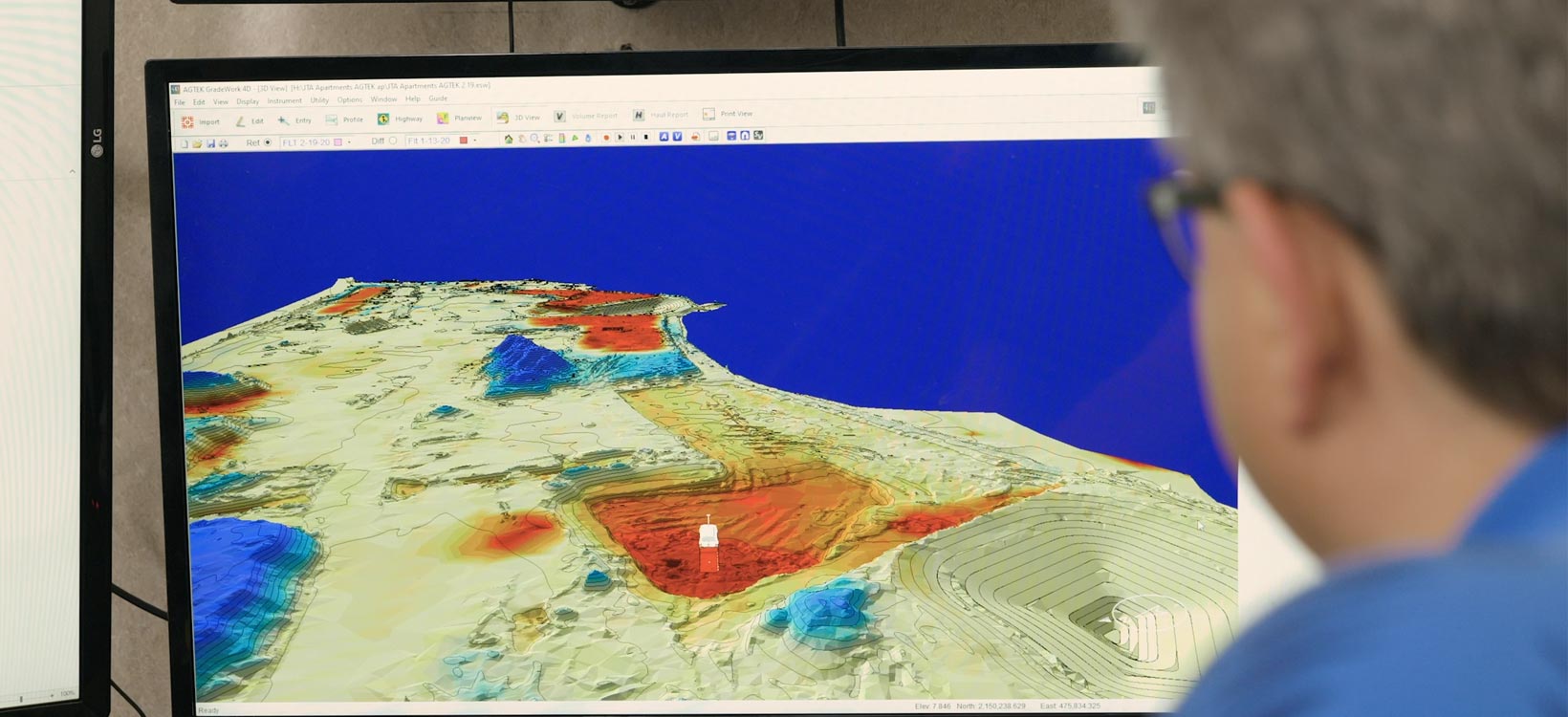Click the Import toolbar icon

pyautogui.click(x=188, y=121)
